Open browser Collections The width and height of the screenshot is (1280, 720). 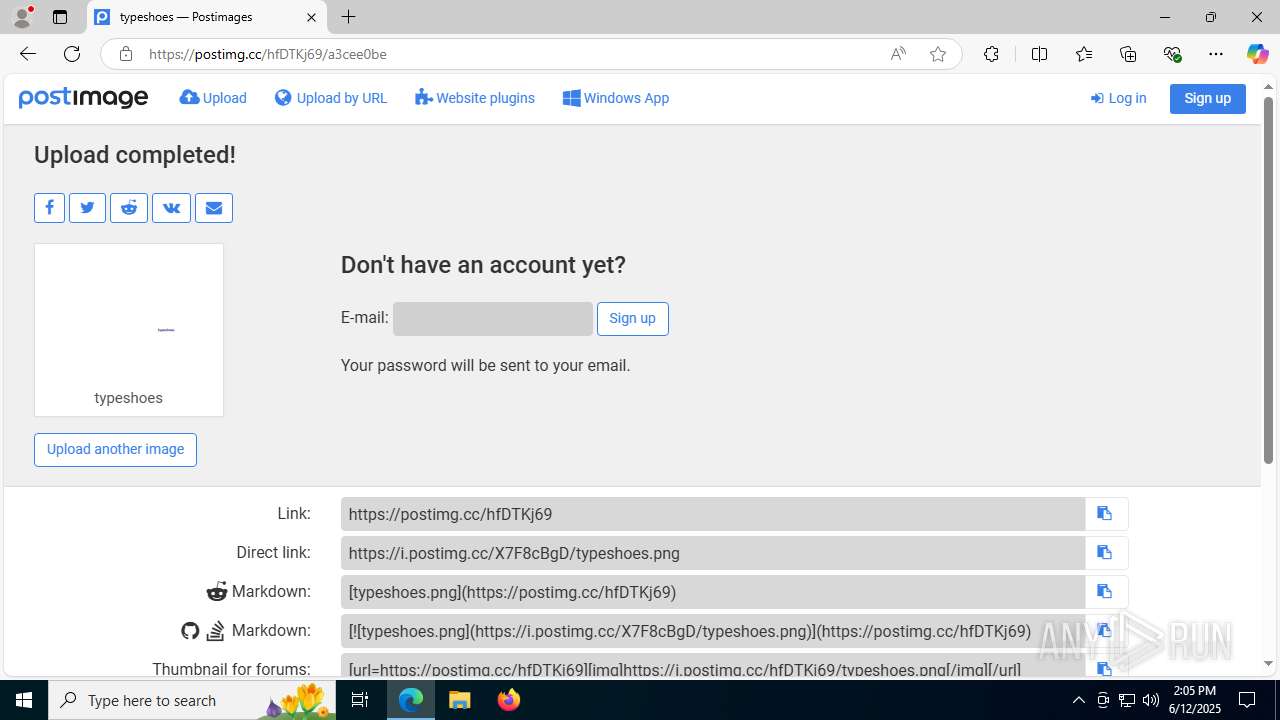pos(1128,54)
